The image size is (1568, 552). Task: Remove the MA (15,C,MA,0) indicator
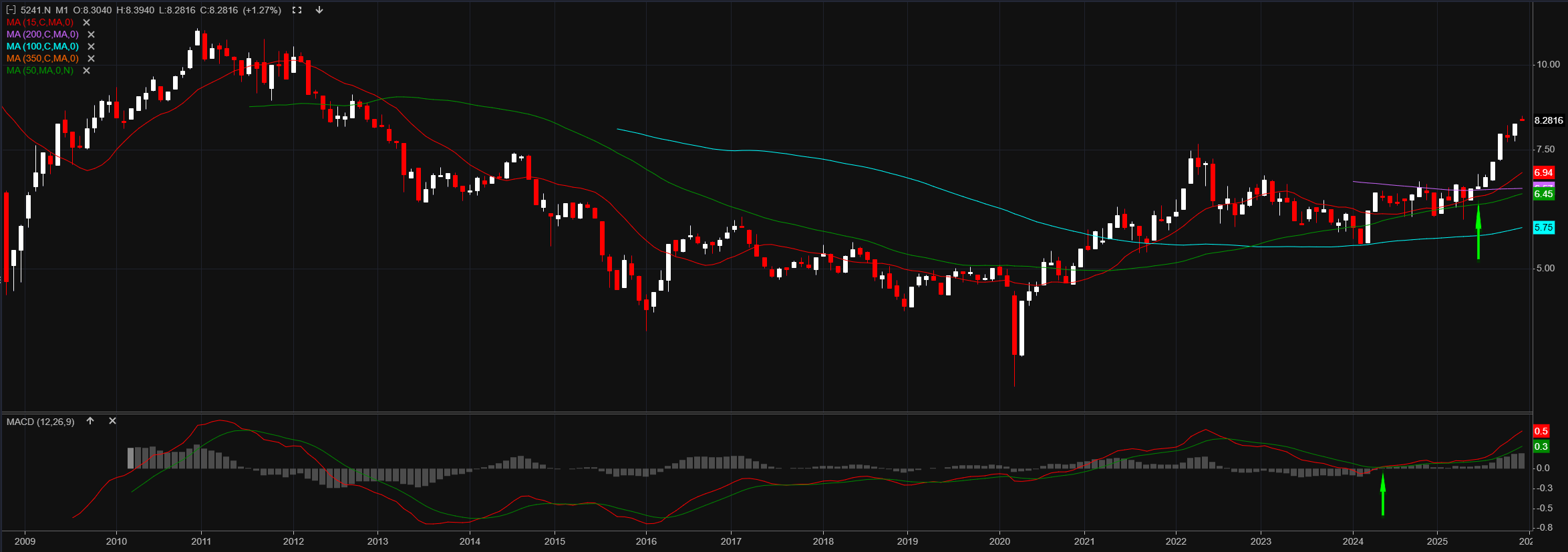coord(86,23)
